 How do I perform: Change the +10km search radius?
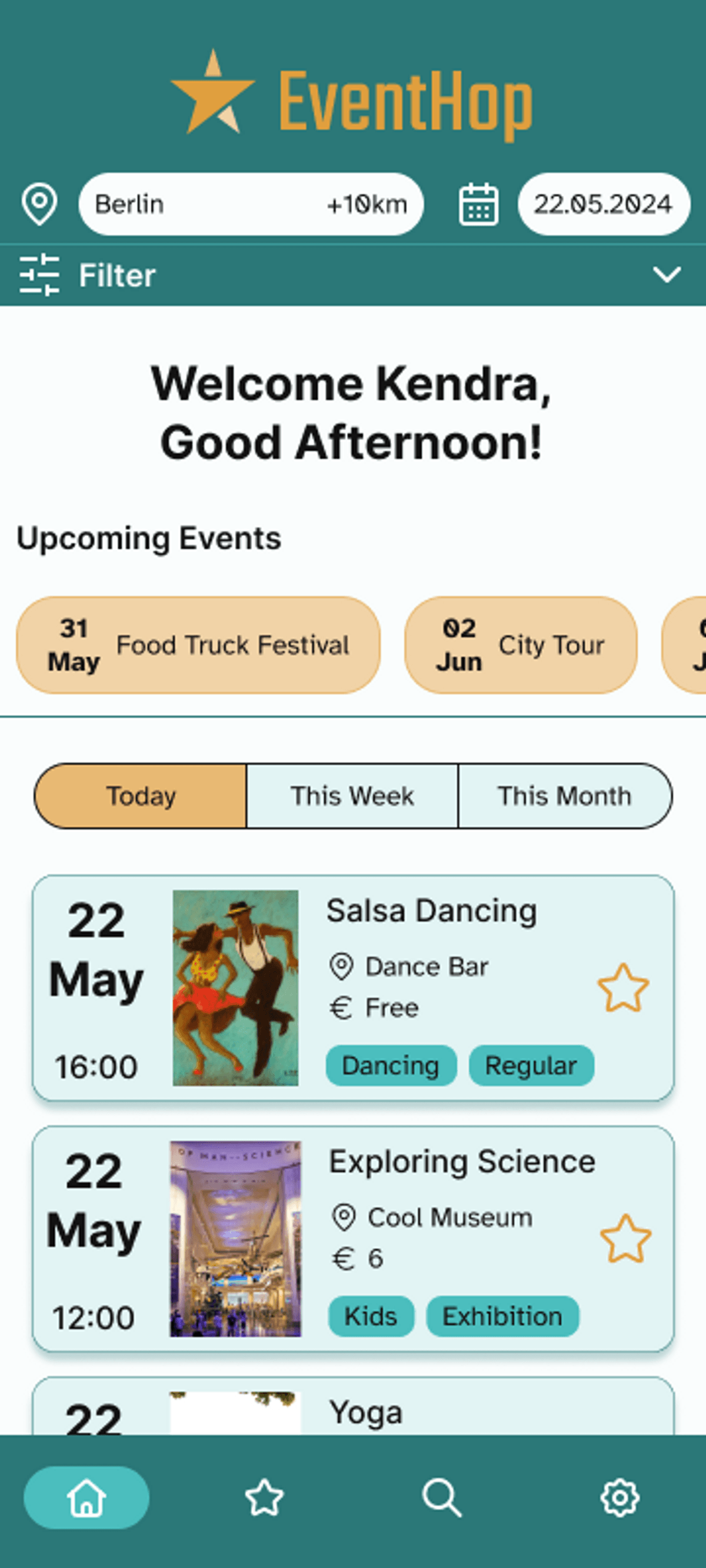pos(367,205)
